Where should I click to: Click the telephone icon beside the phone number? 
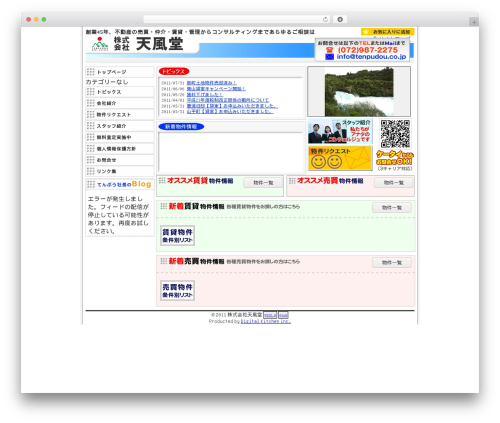(x=330, y=50)
